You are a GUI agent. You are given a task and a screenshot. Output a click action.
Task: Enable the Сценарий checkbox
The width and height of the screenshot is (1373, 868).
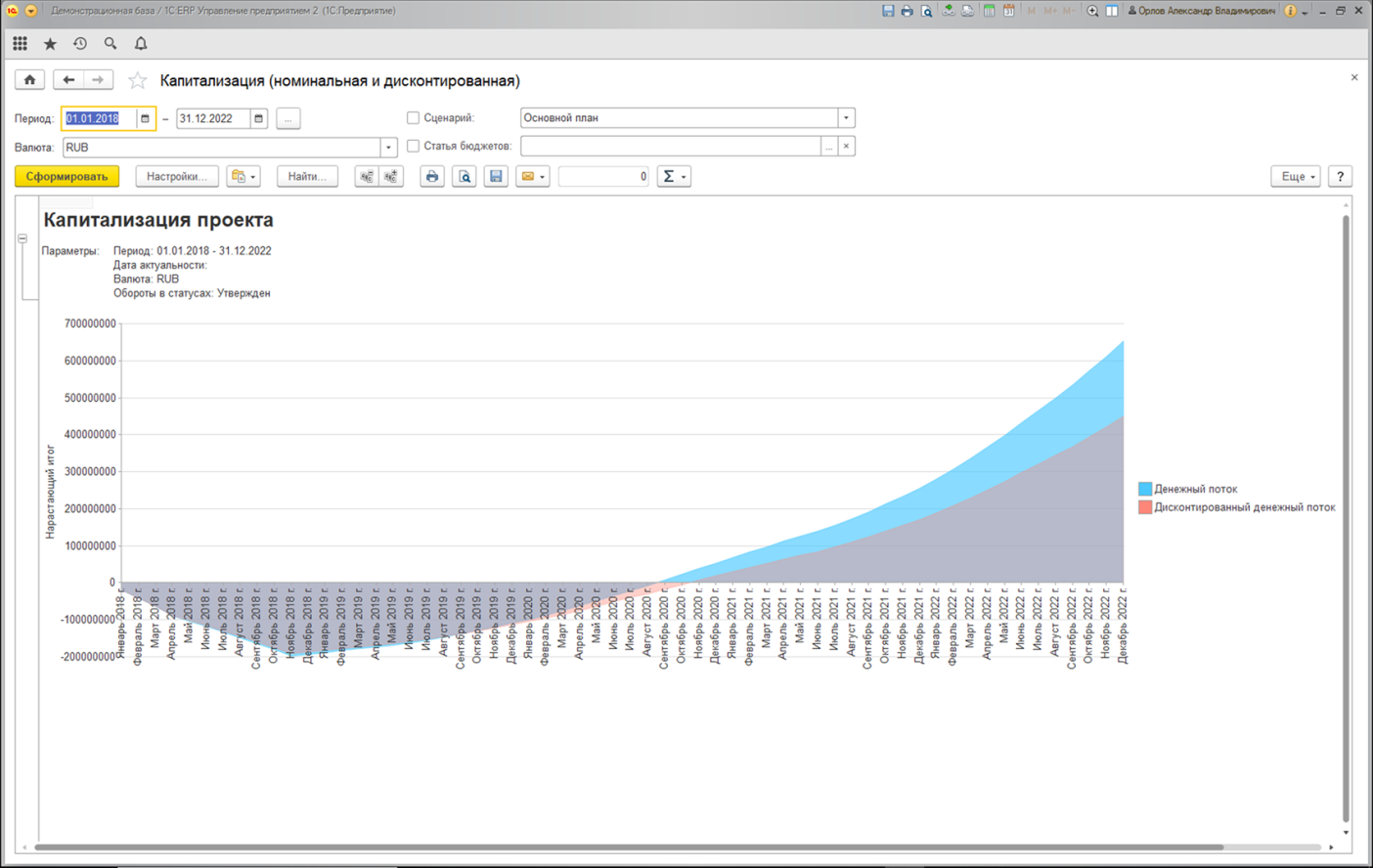click(413, 117)
